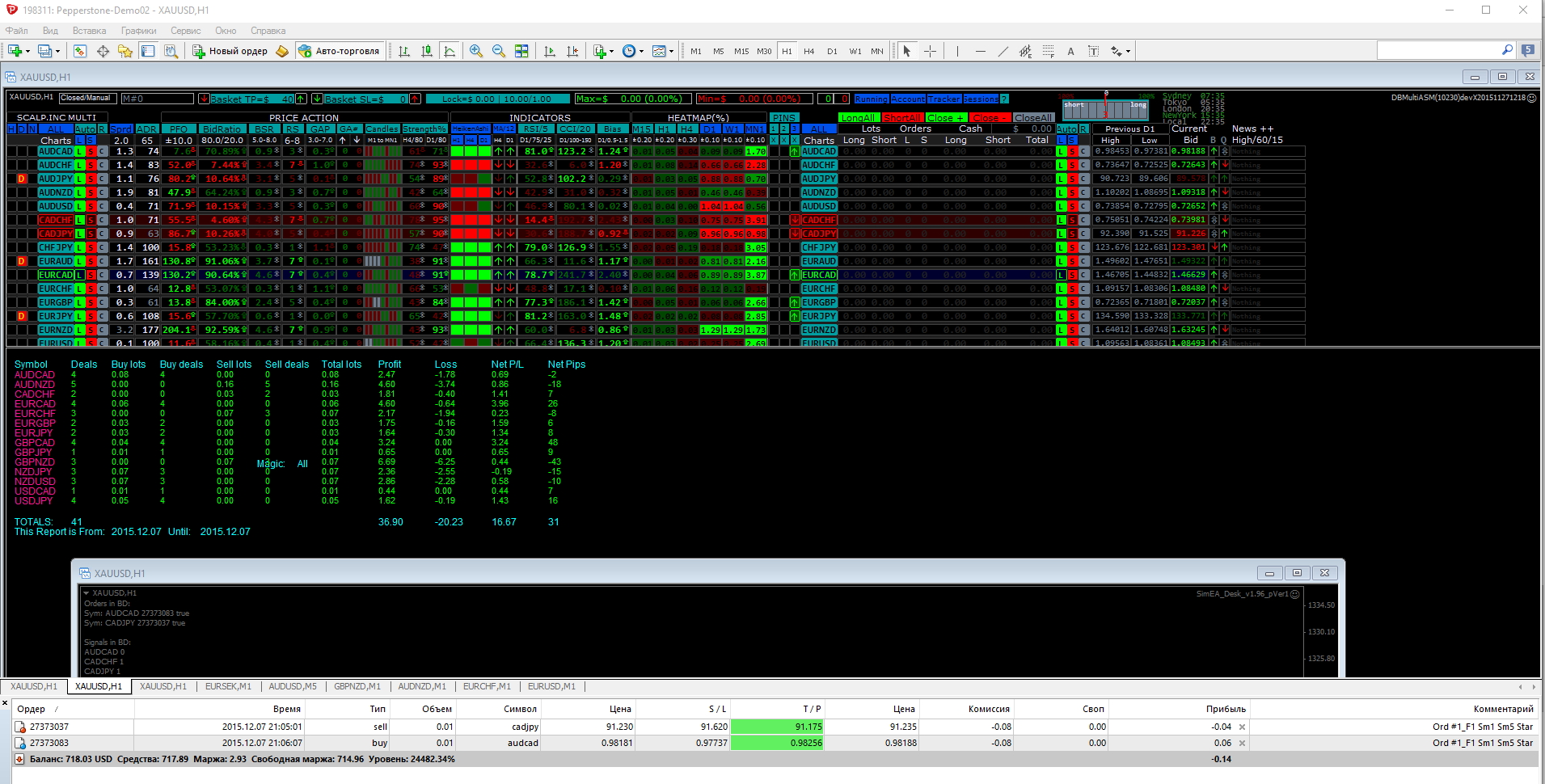Switch to the EURSEK,M1 chart tab
The width and height of the screenshot is (1545, 784).
tap(228, 686)
